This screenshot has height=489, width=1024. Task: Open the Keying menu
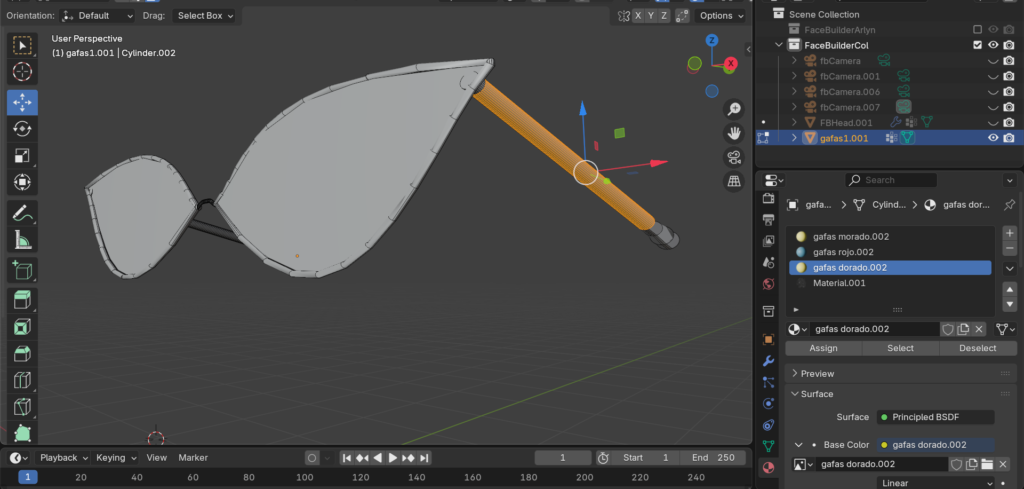point(115,457)
